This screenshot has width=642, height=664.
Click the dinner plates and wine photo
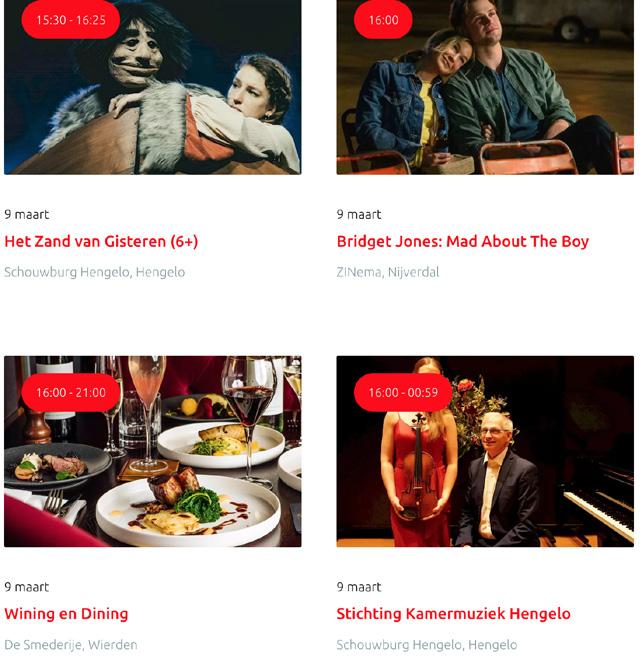[152, 451]
